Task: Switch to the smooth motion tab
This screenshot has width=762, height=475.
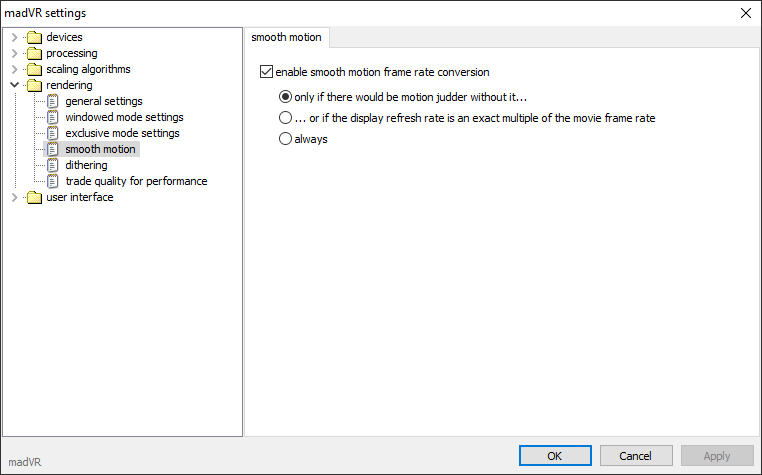Action: [286, 37]
